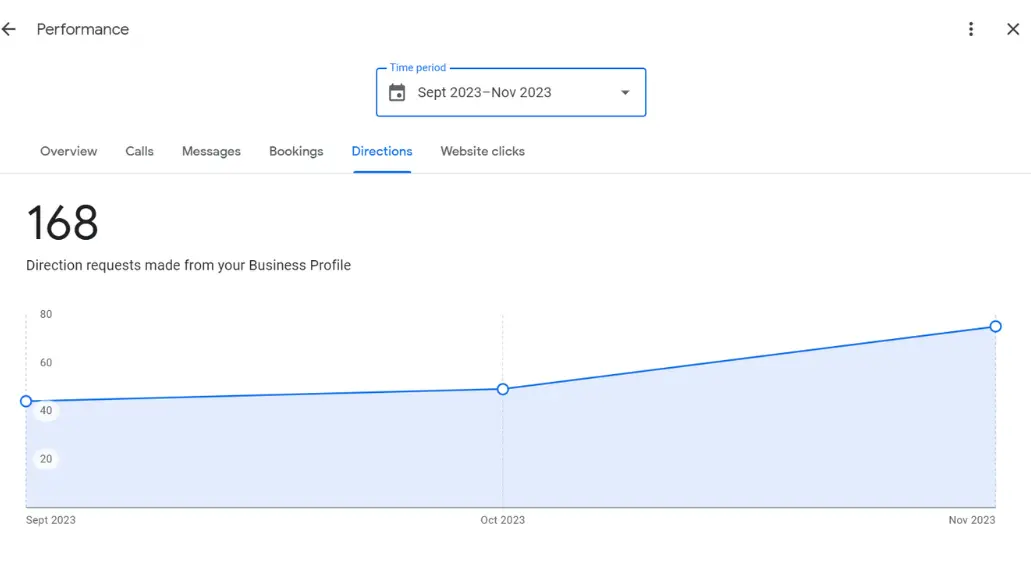This screenshot has height=578, width=1031.
Task: Click the 'Oct 2023' x-axis label
Action: click(502, 520)
